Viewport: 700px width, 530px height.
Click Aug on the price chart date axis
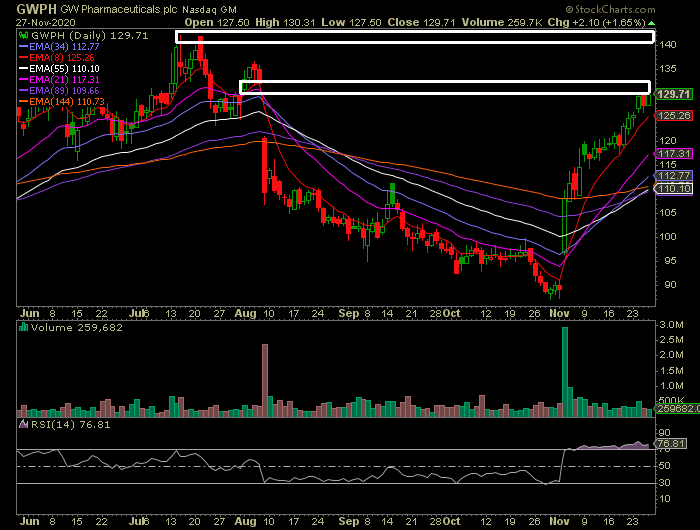point(246,313)
